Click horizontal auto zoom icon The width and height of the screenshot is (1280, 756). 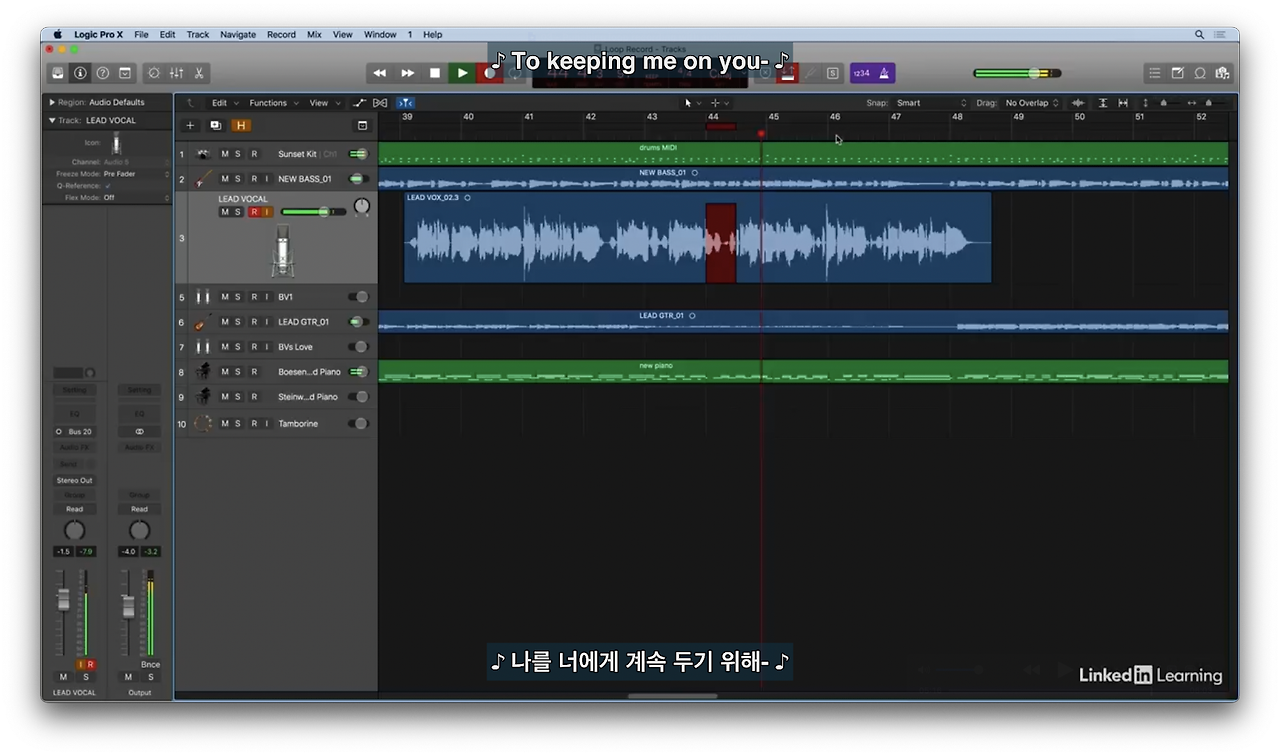tap(1123, 103)
